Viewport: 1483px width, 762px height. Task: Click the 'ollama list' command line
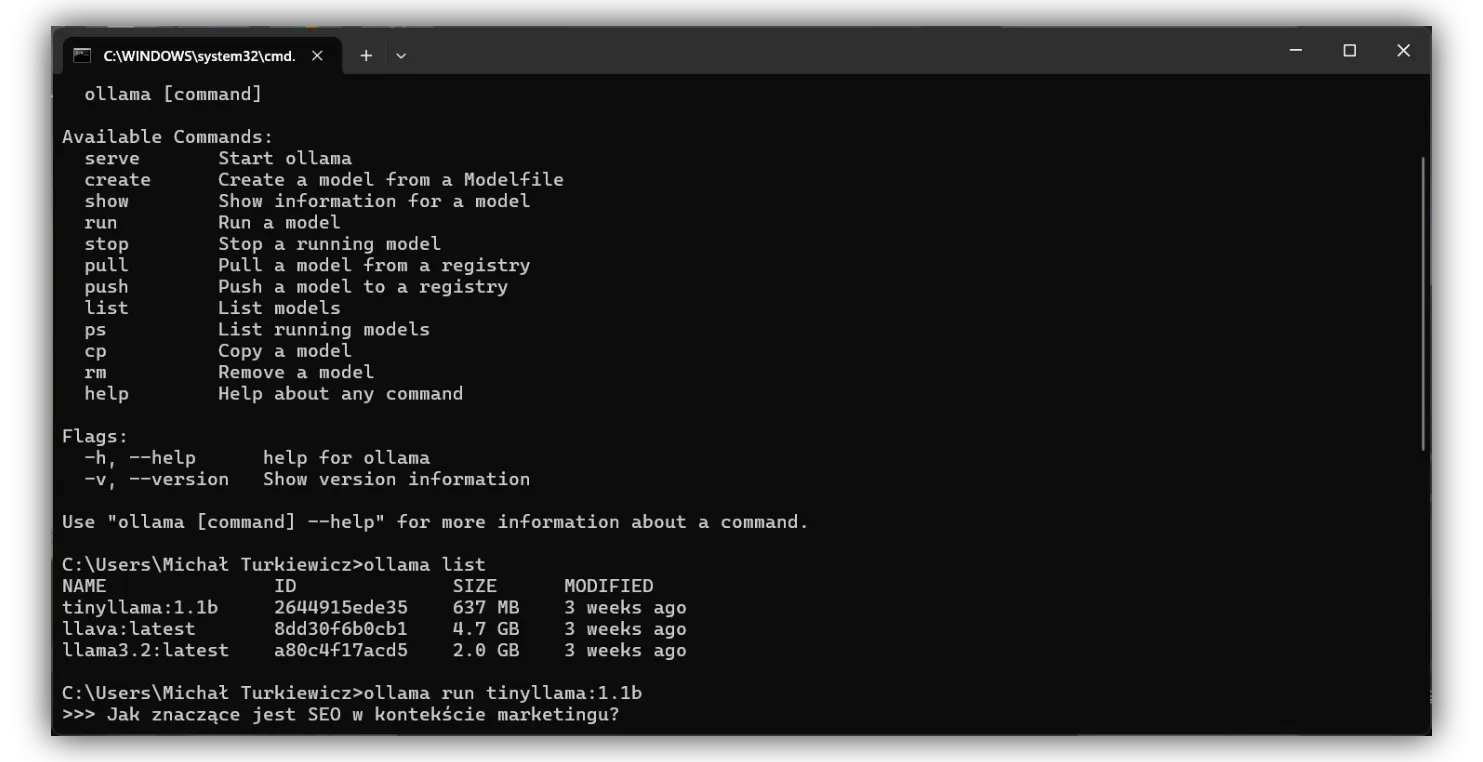click(x=273, y=565)
